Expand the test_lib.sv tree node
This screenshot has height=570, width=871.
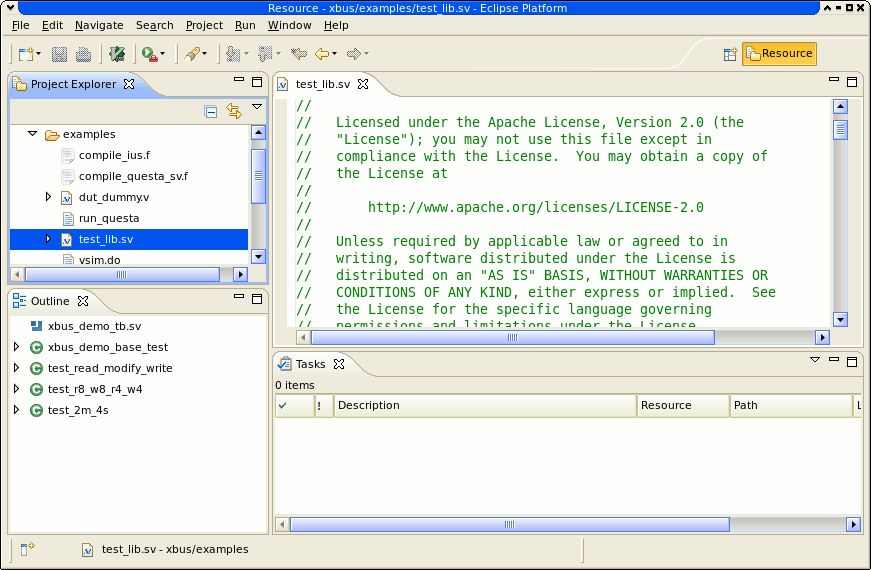[x=48, y=239]
